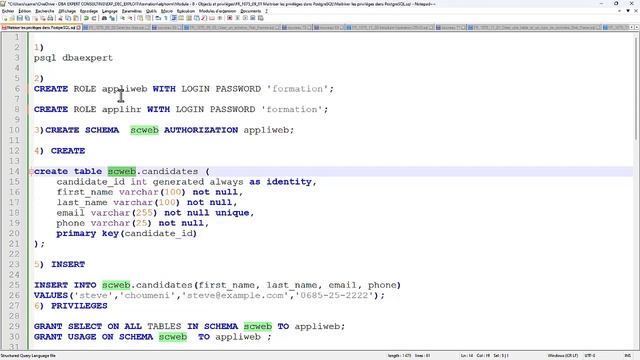The height and width of the screenshot is (360, 640).
Task: Print the document with the toolbar Print icon
Action: (x=50, y=18)
